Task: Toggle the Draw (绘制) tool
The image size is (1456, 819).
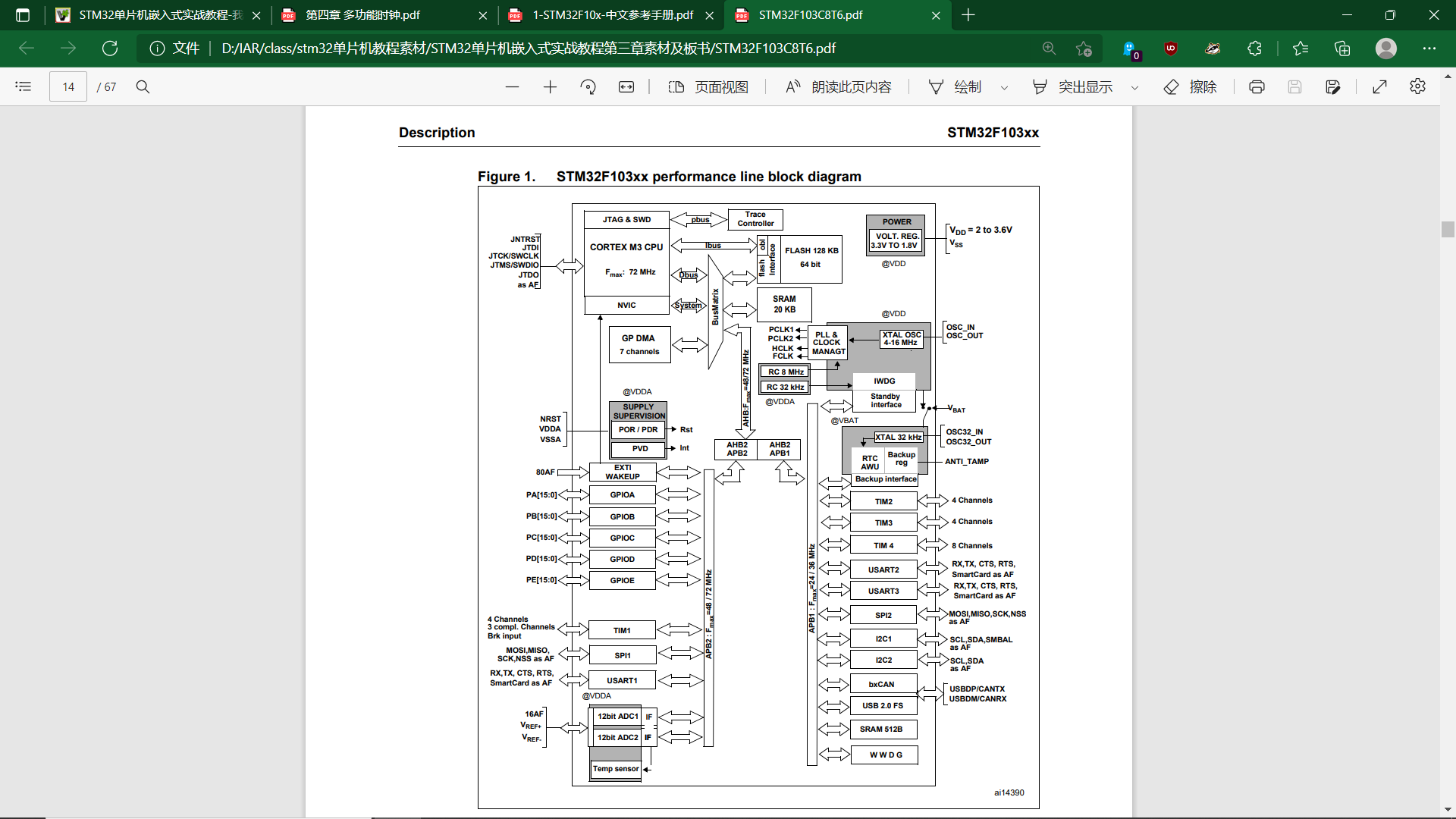Action: point(955,86)
